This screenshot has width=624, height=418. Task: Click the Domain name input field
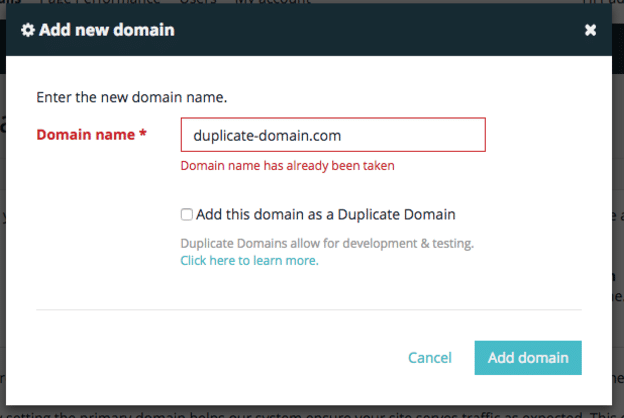(333, 135)
